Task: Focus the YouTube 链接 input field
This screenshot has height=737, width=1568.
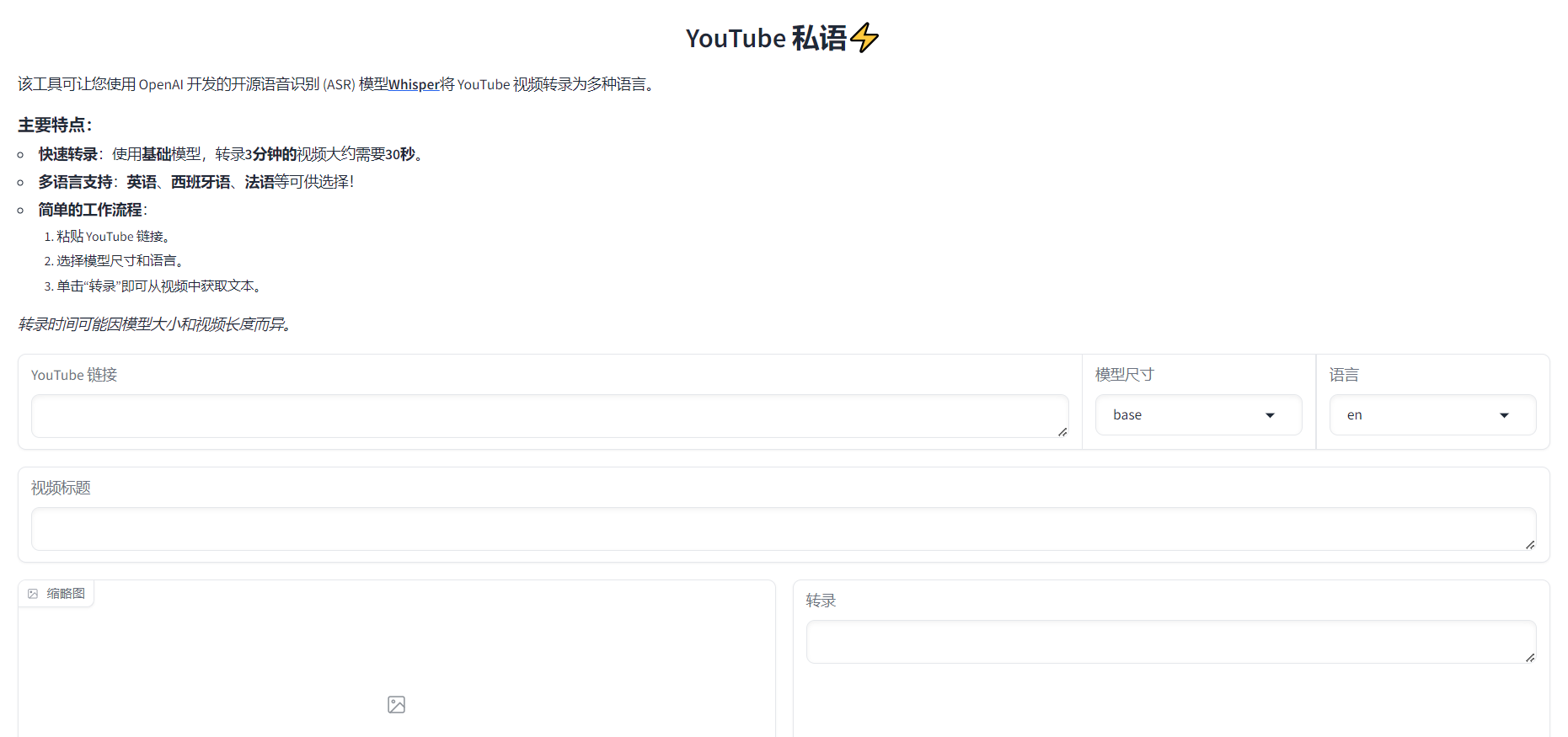Action: coord(548,416)
